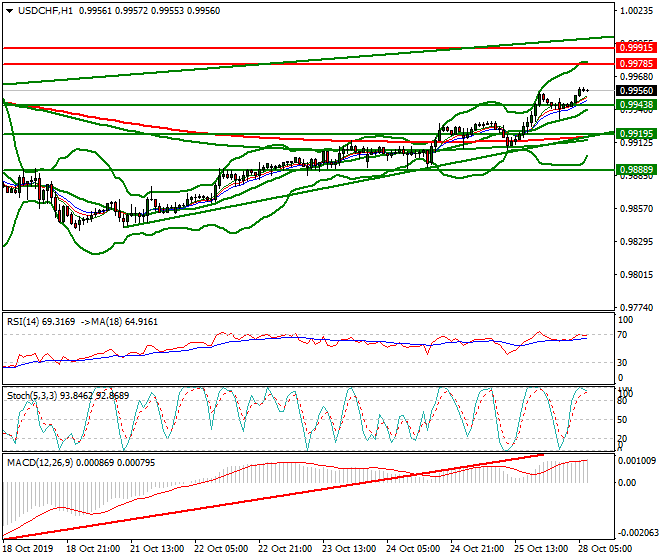Screen dimensions: 660x560
Task: Click the 28 Oct 05:00 time axis label
Action: point(605,549)
